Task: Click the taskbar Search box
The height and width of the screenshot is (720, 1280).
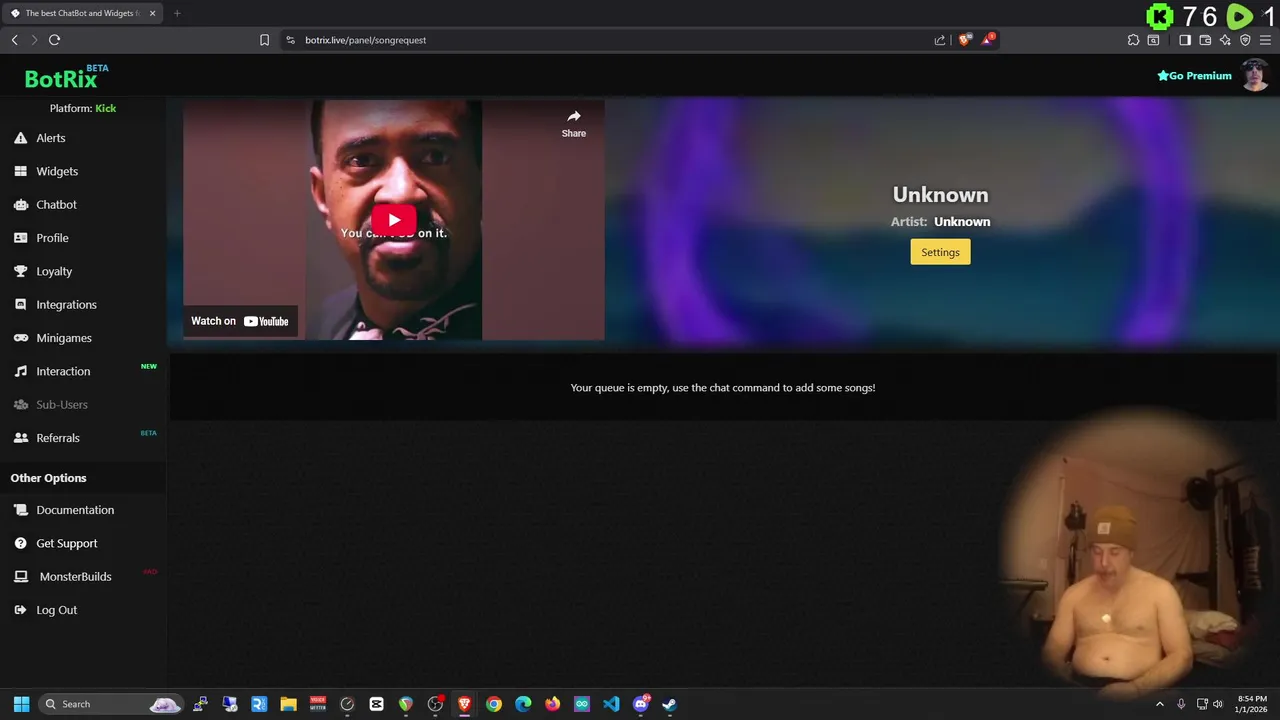Action: pyautogui.click(x=111, y=704)
